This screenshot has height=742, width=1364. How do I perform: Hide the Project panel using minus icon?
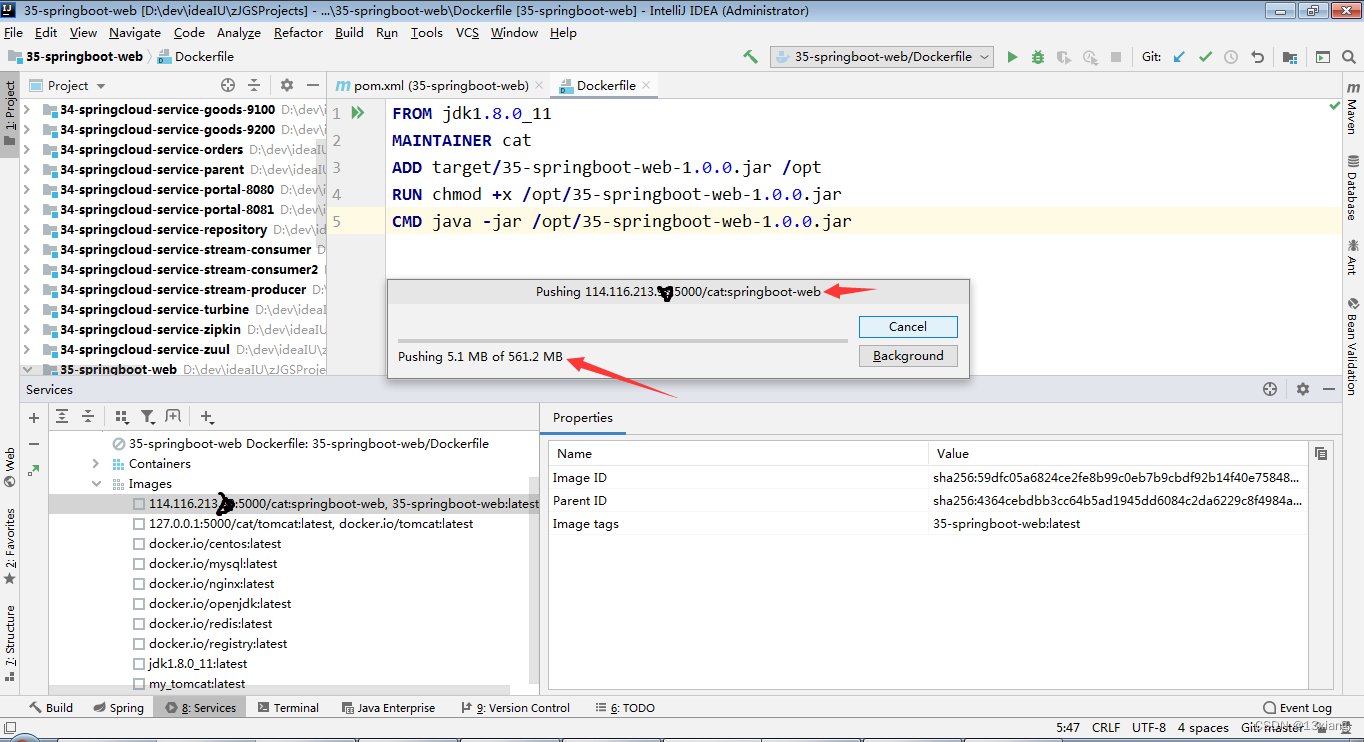pos(313,85)
